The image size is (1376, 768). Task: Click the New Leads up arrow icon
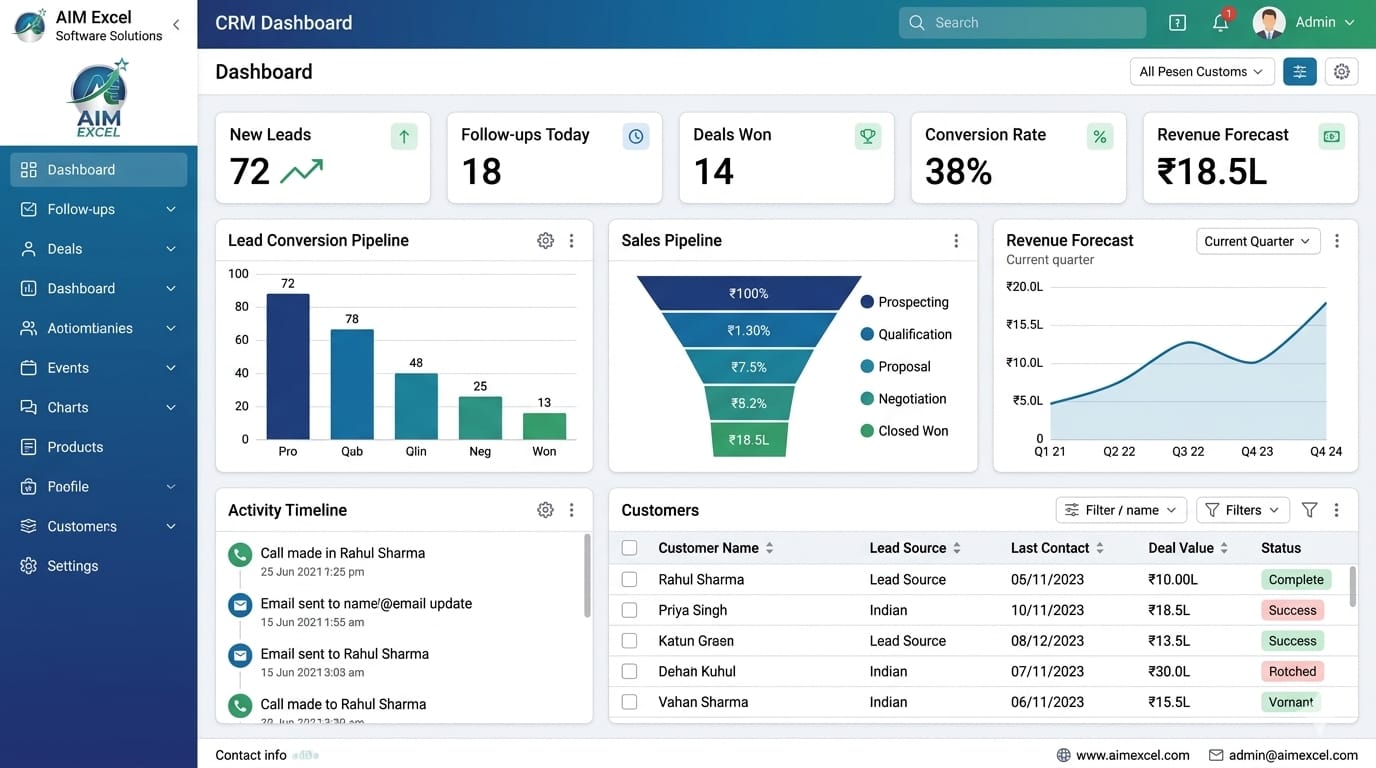point(404,137)
